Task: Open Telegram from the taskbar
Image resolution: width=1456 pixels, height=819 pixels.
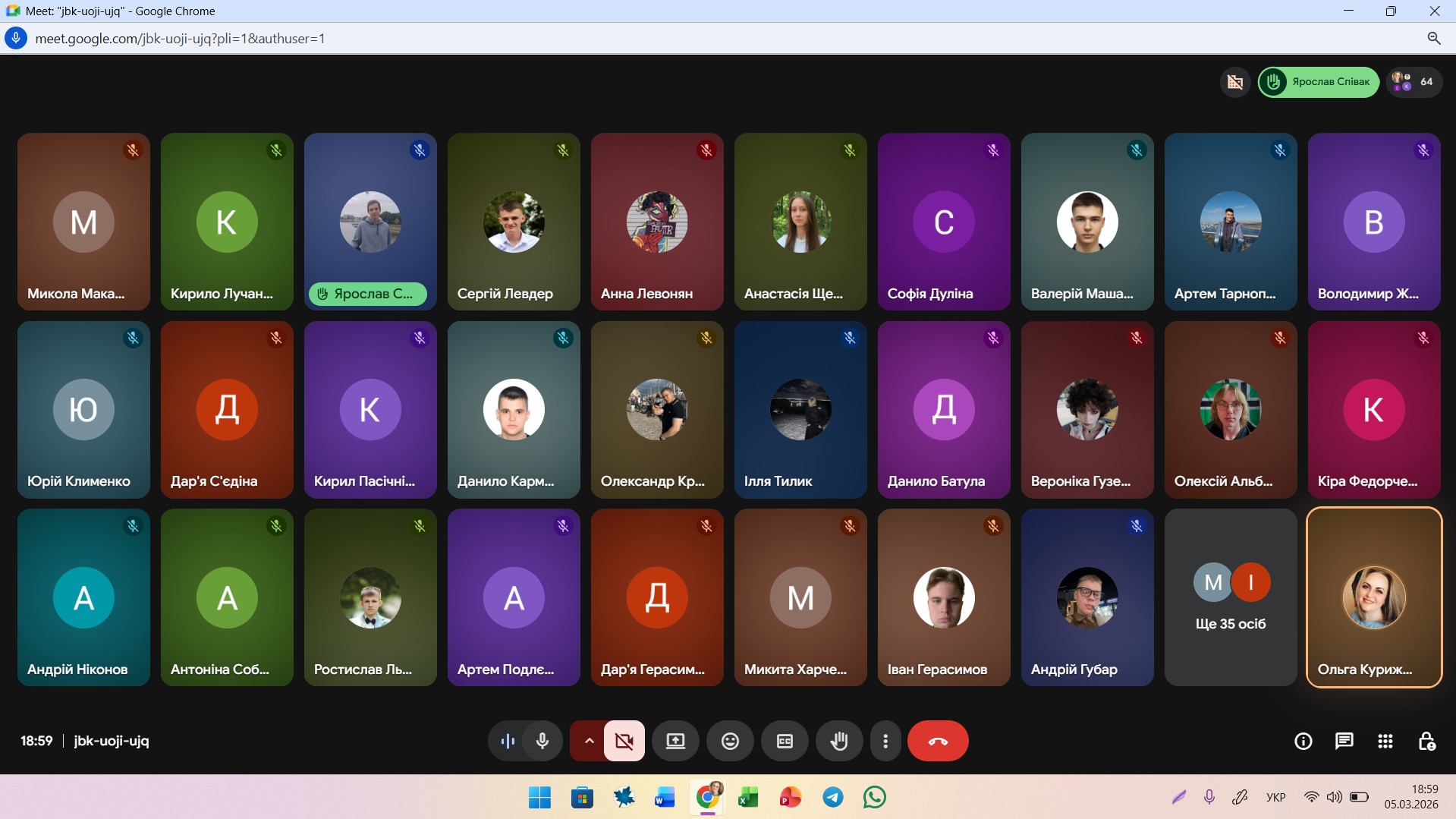Action: [x=833, y=797]
